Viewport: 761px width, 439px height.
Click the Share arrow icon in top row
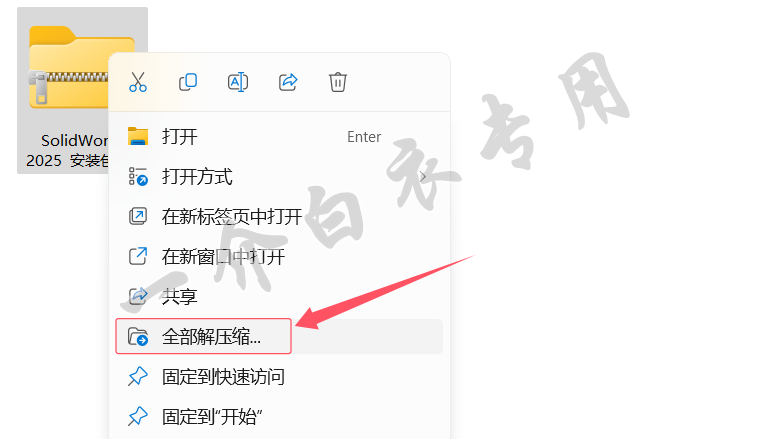click(288, 82)
